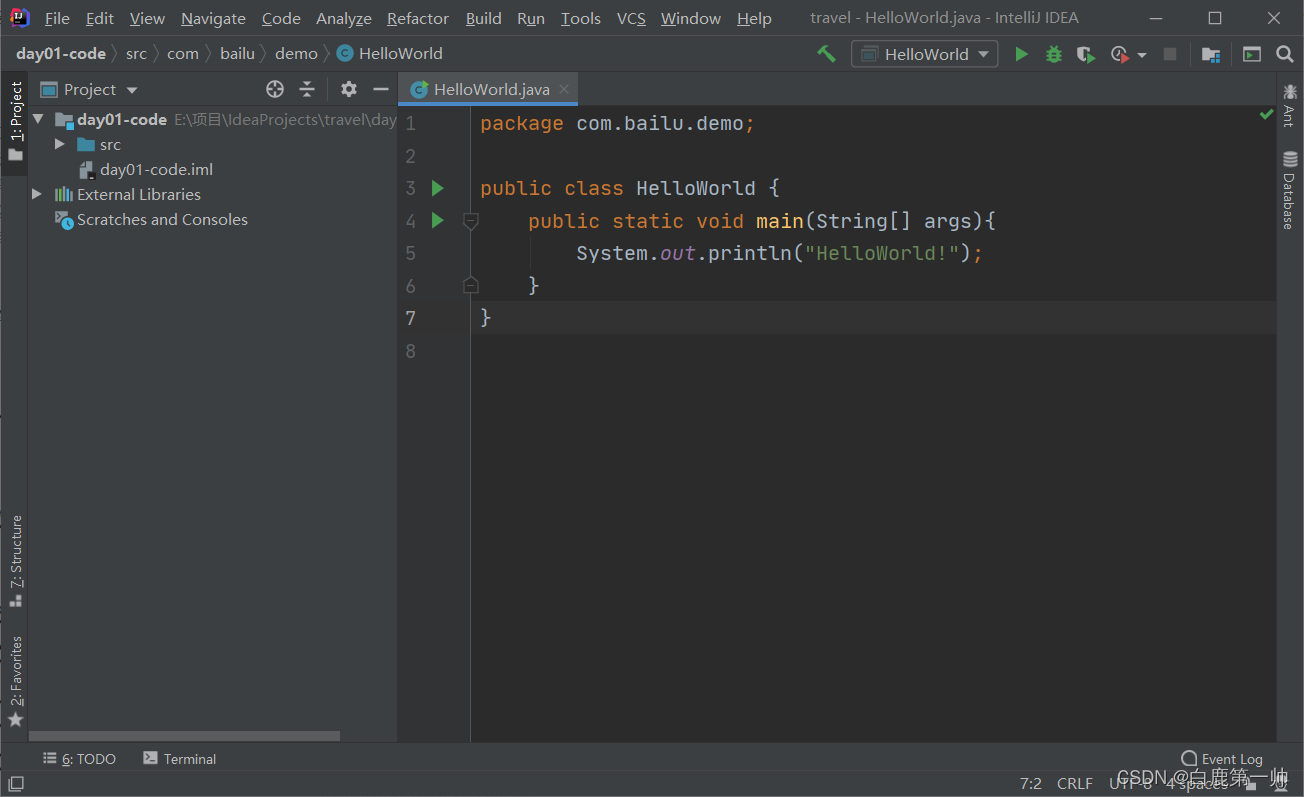Hide the Project panel with minus icon

[380, 89]
